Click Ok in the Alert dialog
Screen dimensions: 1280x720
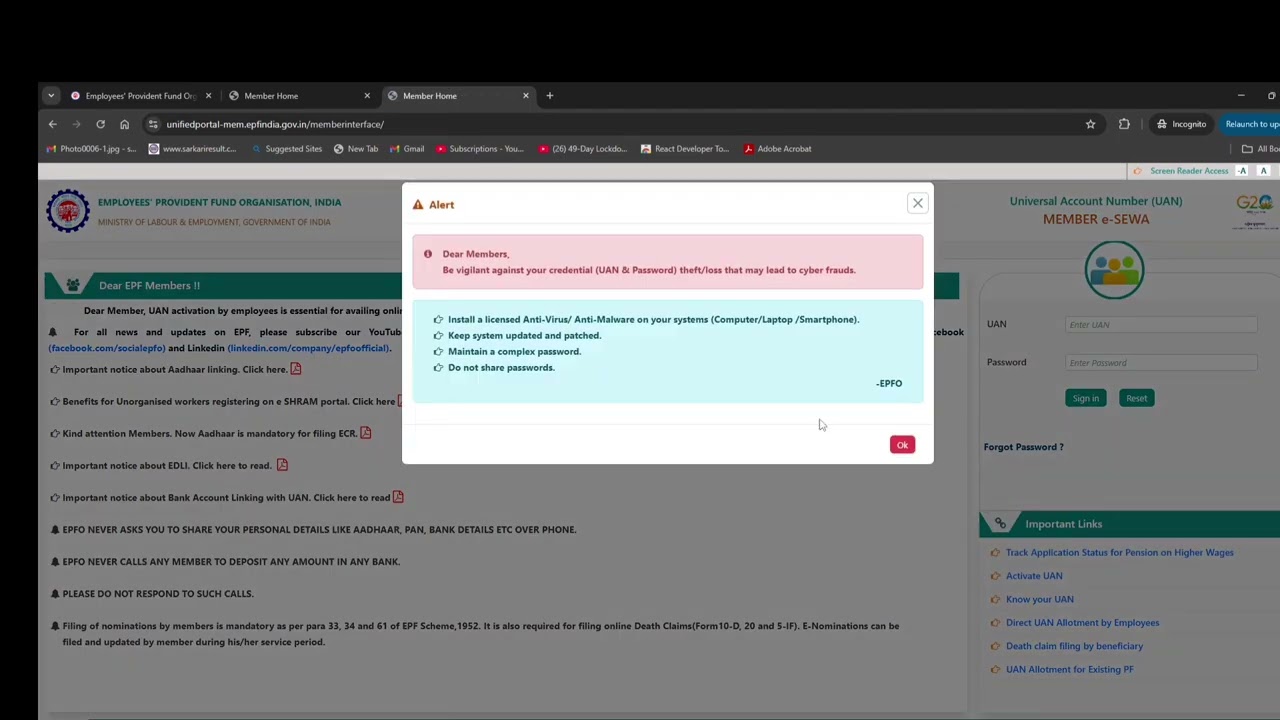(902, 445)
